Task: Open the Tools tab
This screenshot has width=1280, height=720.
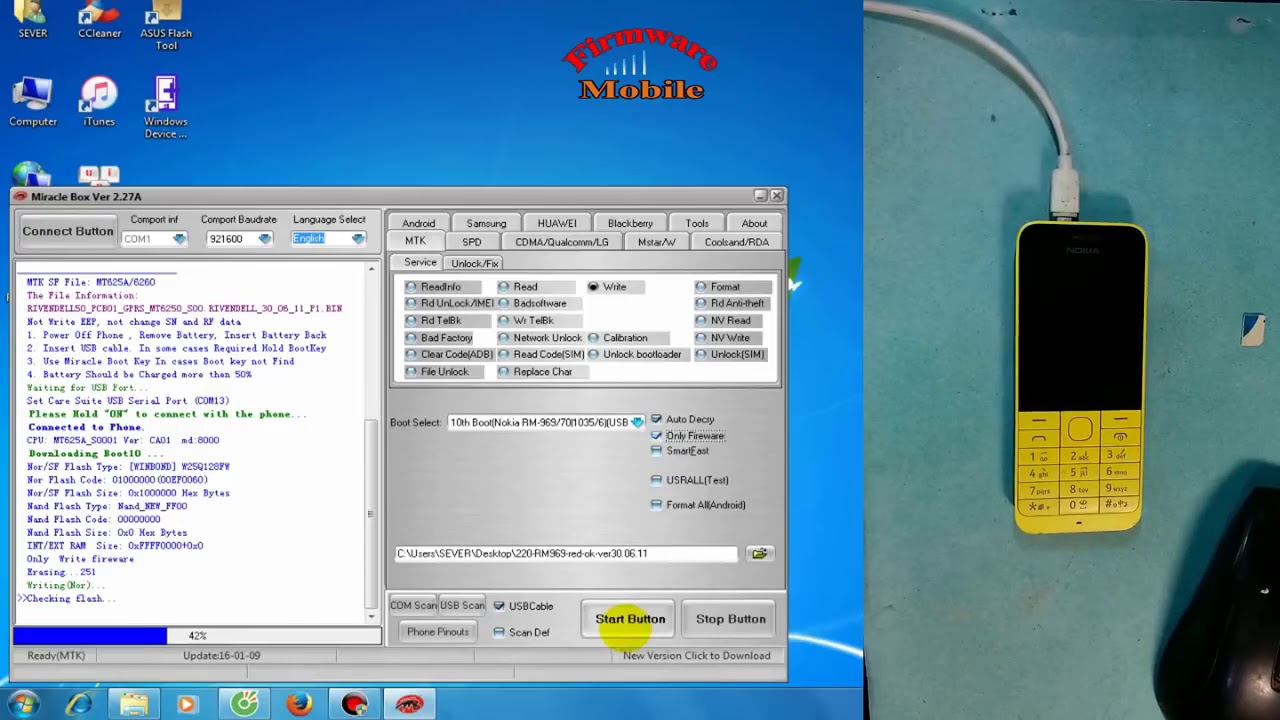Action: point(697,223)
